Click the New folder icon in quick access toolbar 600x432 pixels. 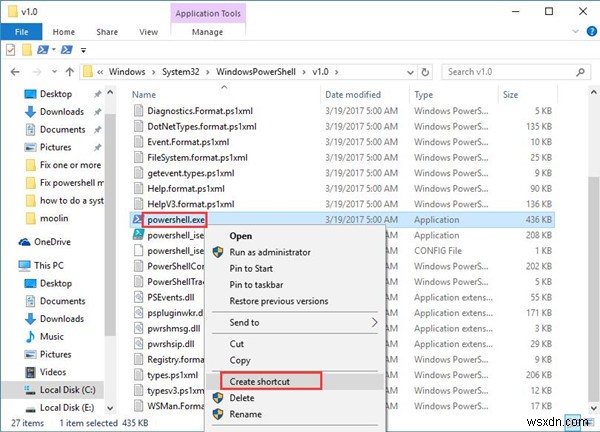[26, 50]
